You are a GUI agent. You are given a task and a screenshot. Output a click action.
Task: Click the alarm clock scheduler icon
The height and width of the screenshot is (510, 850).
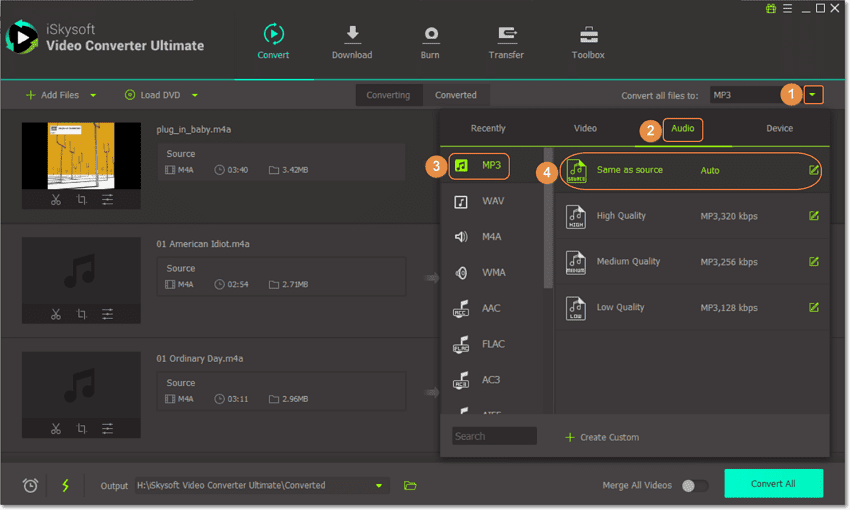[x=31, y=485]
